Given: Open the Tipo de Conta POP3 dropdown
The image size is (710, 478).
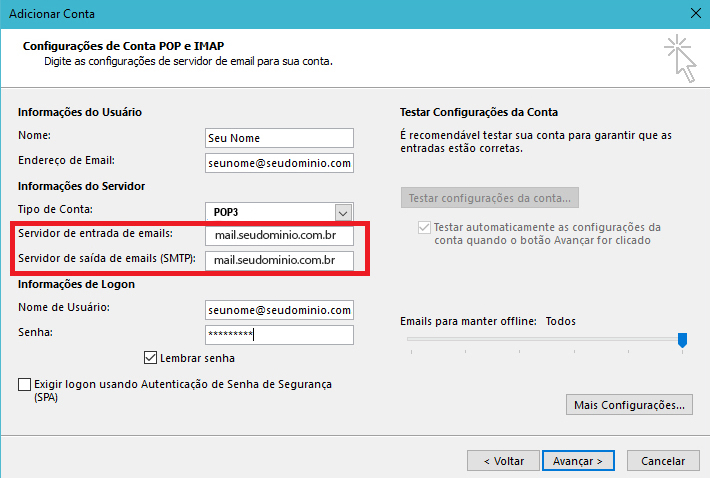Looking at the screenshot, I should pos(344,212).
